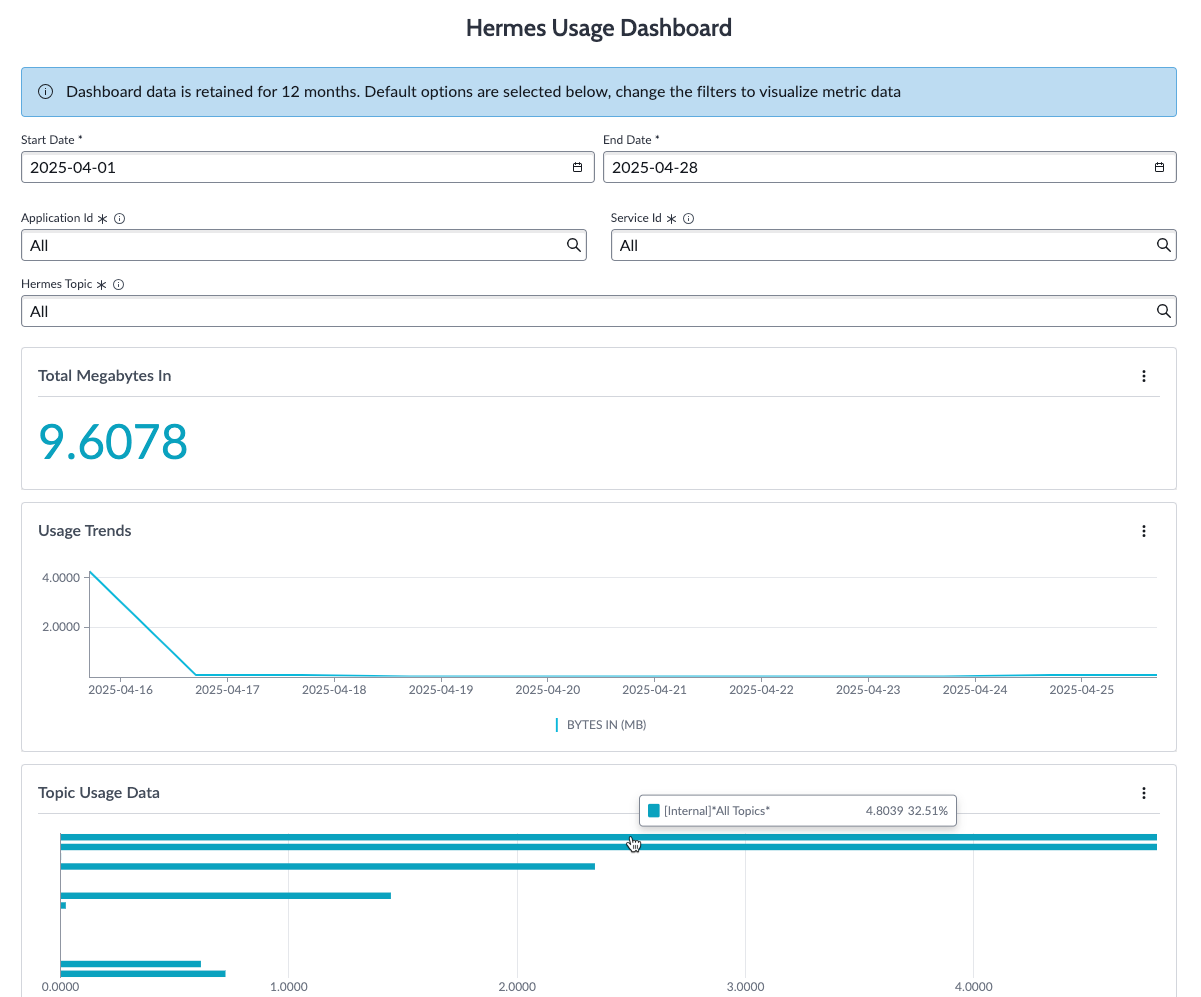Click the Application Id search magnifier icon
Image resolution: width=1201 pixels, height=997 pixels.
(574, 245)
